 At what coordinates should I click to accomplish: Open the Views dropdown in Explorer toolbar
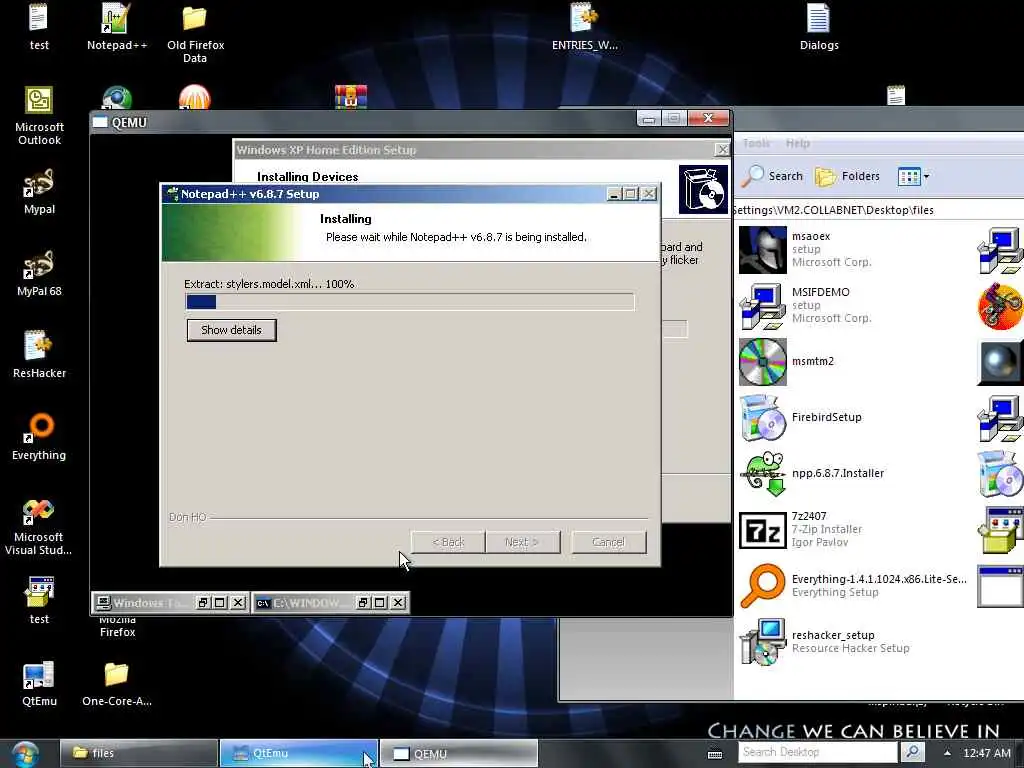pos(913,176)
